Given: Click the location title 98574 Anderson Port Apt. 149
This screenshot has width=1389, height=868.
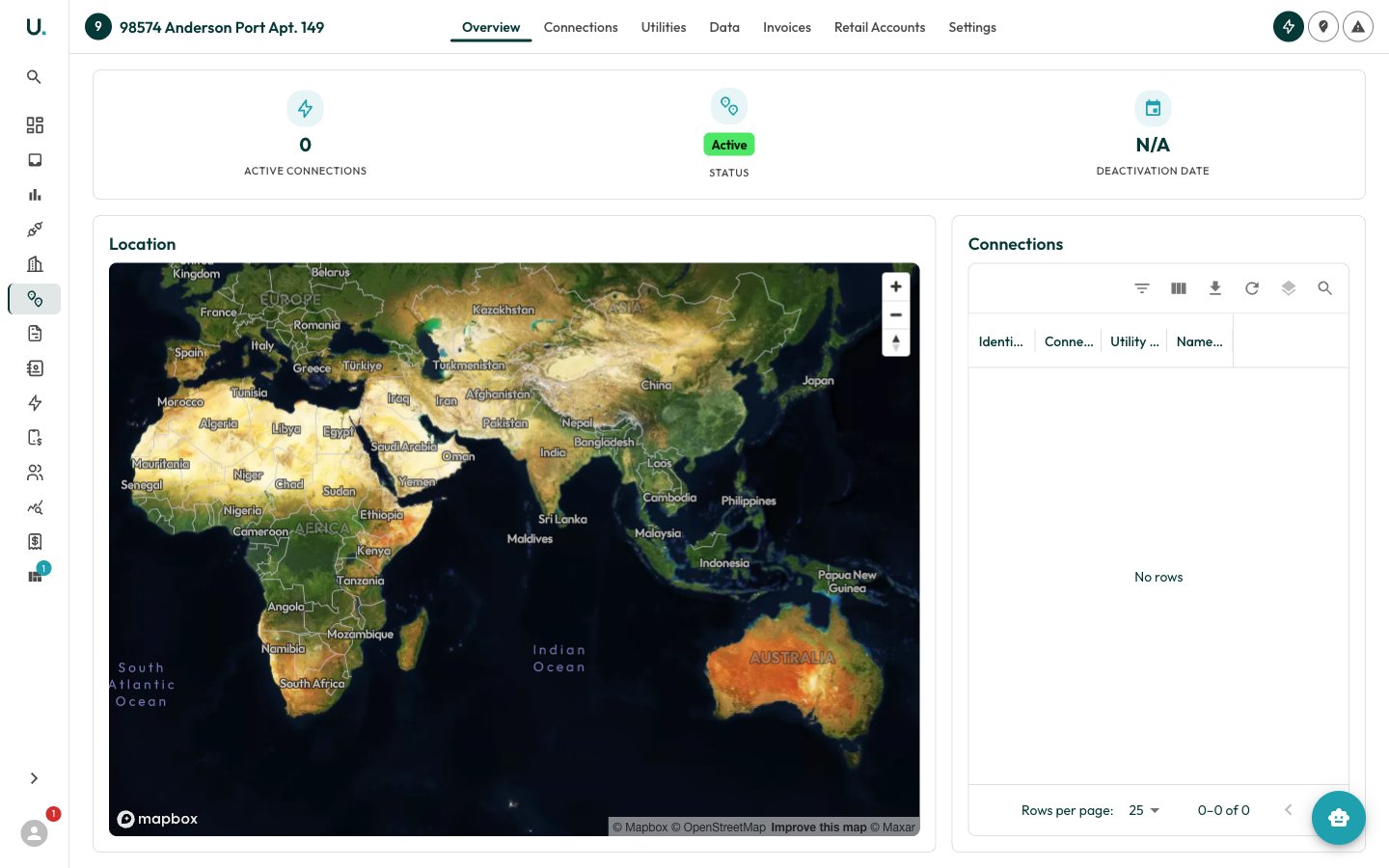Looking at the screenshot, I should (222, 27).
